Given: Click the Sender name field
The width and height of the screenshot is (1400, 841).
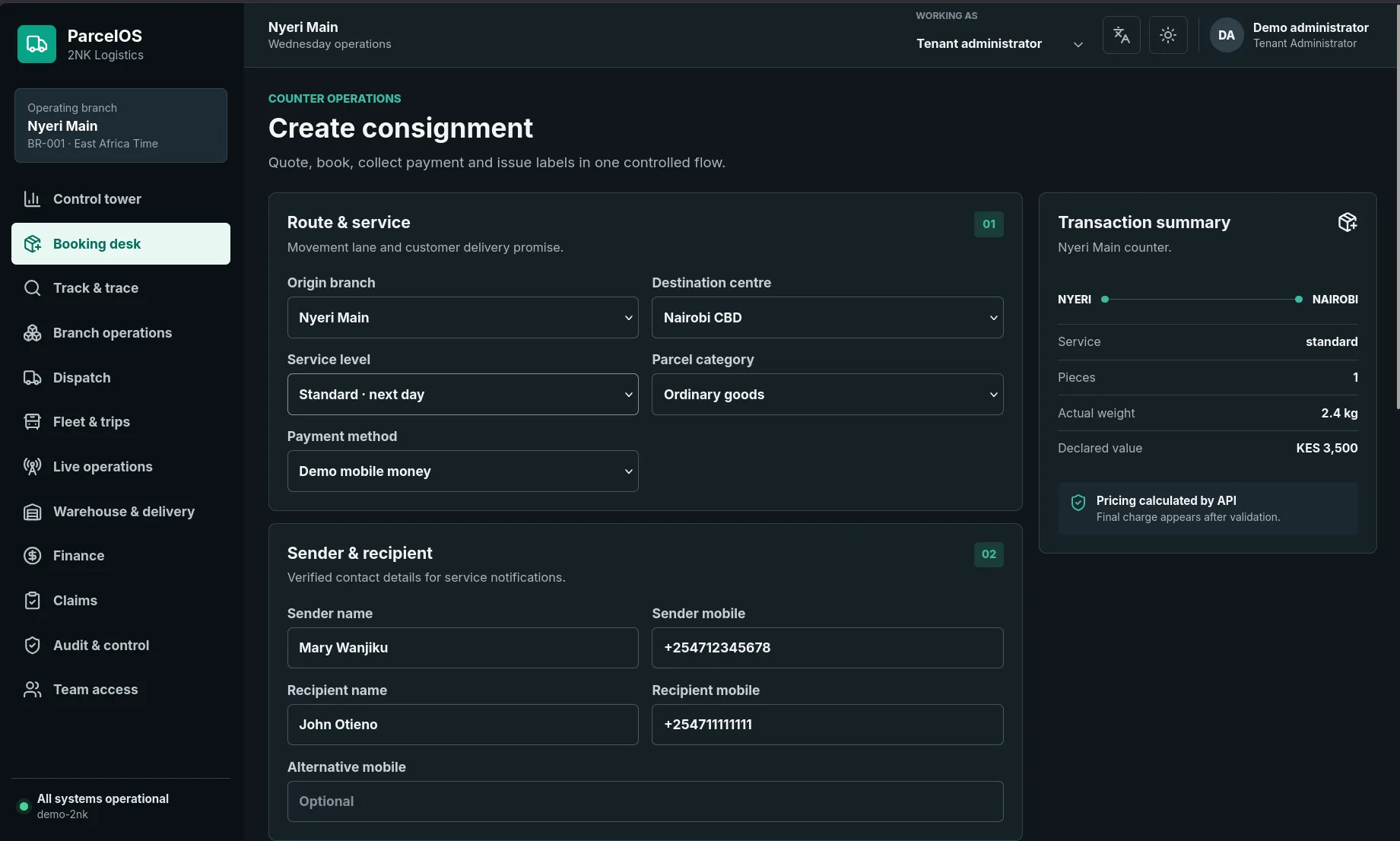Looking at the screenshot, I should [x=462, y=648].
